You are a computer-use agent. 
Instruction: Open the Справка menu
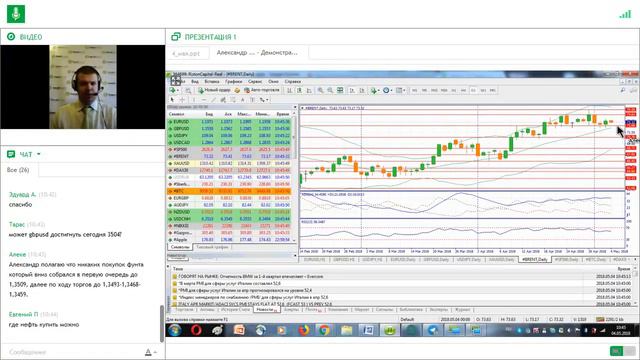pyautogui.click(x=293, y=82)
